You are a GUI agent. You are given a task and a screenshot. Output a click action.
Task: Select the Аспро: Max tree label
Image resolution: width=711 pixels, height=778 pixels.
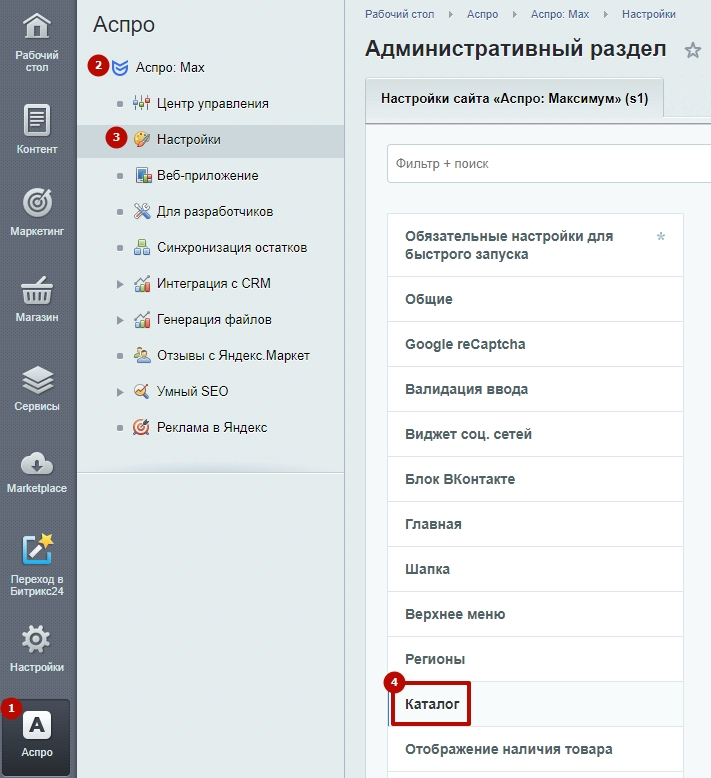(x=170, y=67)
